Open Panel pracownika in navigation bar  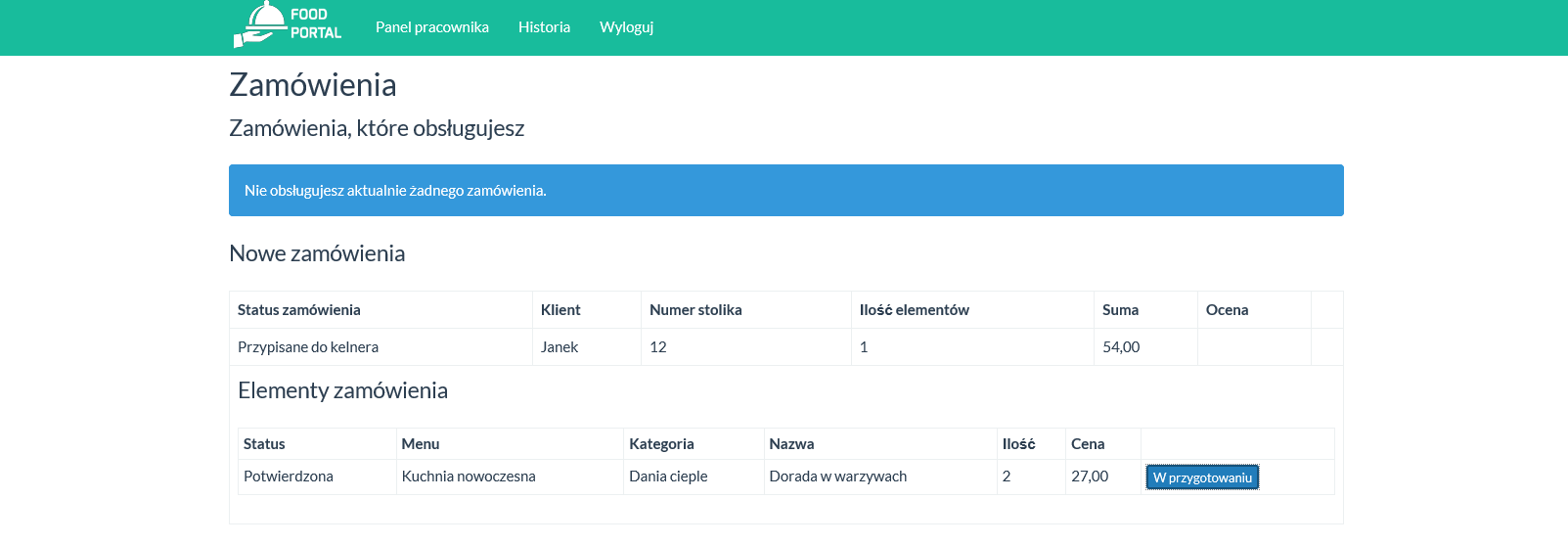click(432, 27)
